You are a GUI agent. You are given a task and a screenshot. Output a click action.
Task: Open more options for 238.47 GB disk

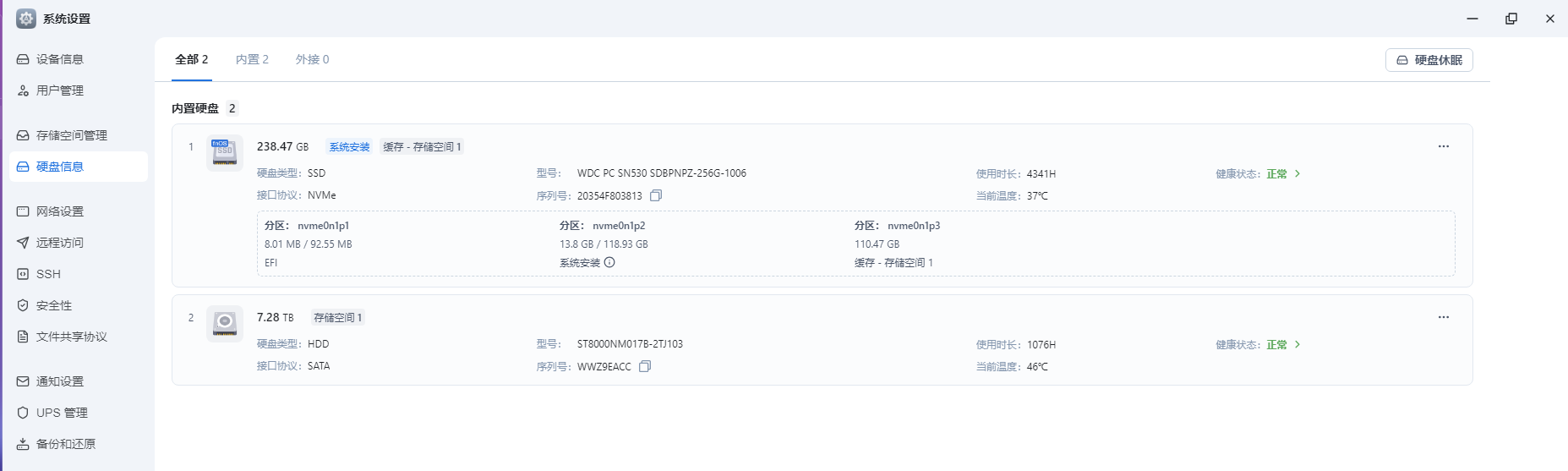coord(1444,146)
